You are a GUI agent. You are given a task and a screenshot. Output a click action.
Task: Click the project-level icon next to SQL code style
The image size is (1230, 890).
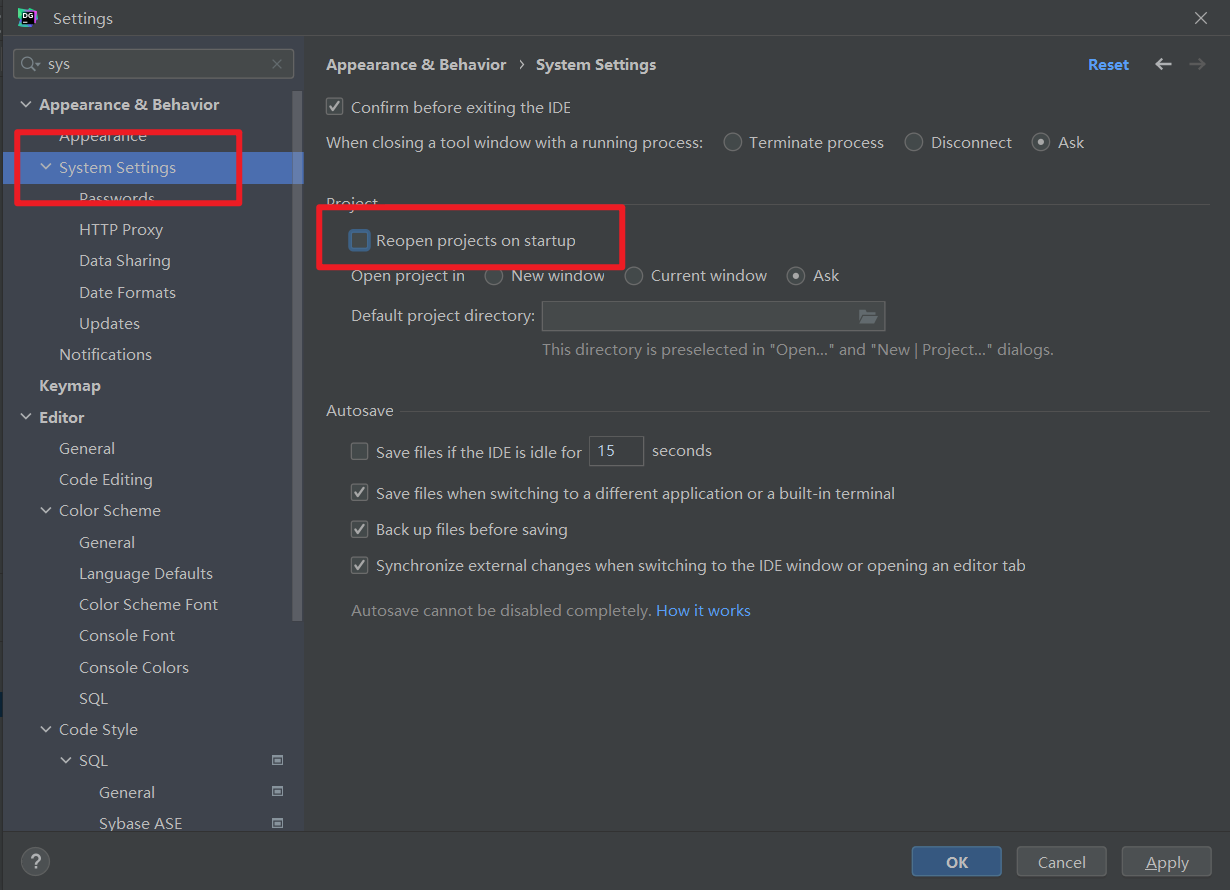pyautogui.click(x=278, y=761)
